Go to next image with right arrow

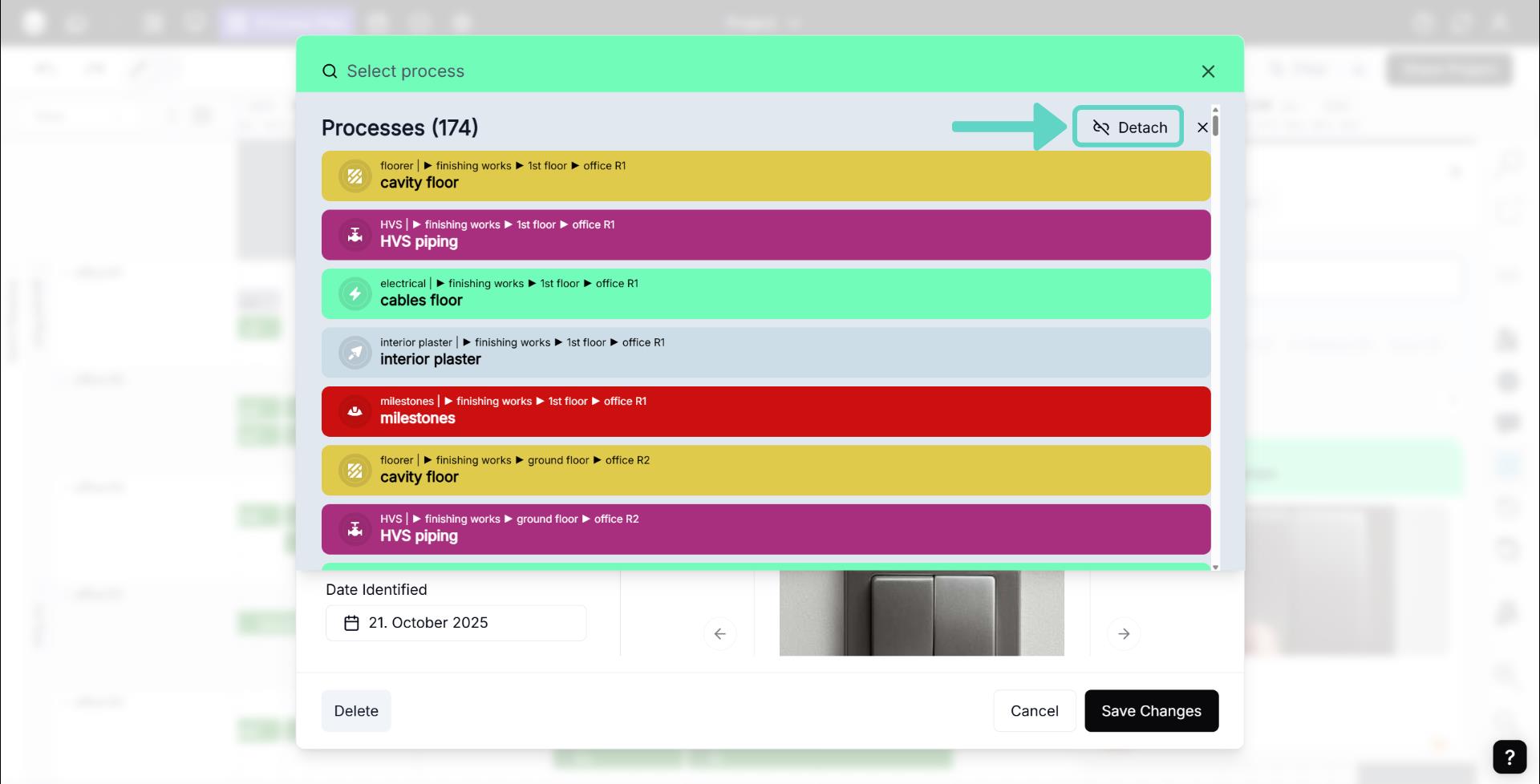click(1124, 634)
